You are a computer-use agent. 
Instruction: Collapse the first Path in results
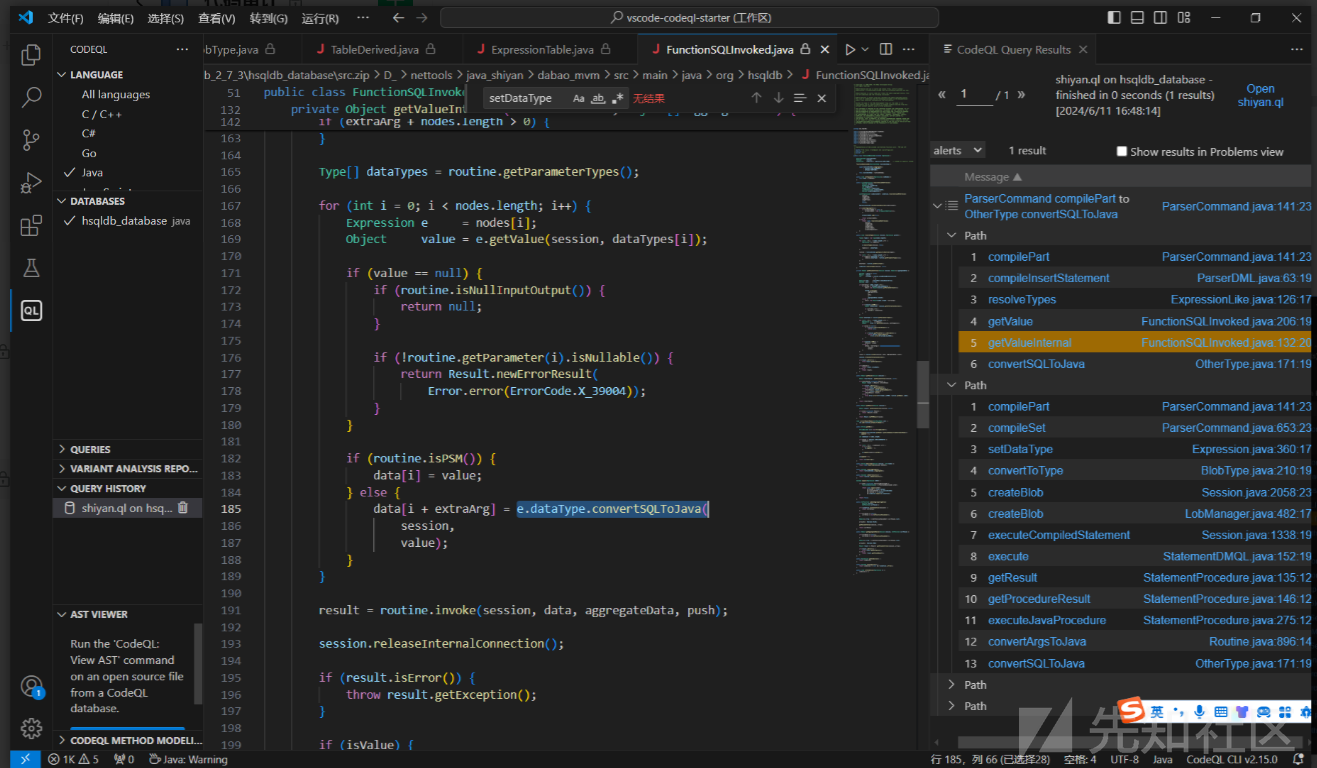(951, 235)
